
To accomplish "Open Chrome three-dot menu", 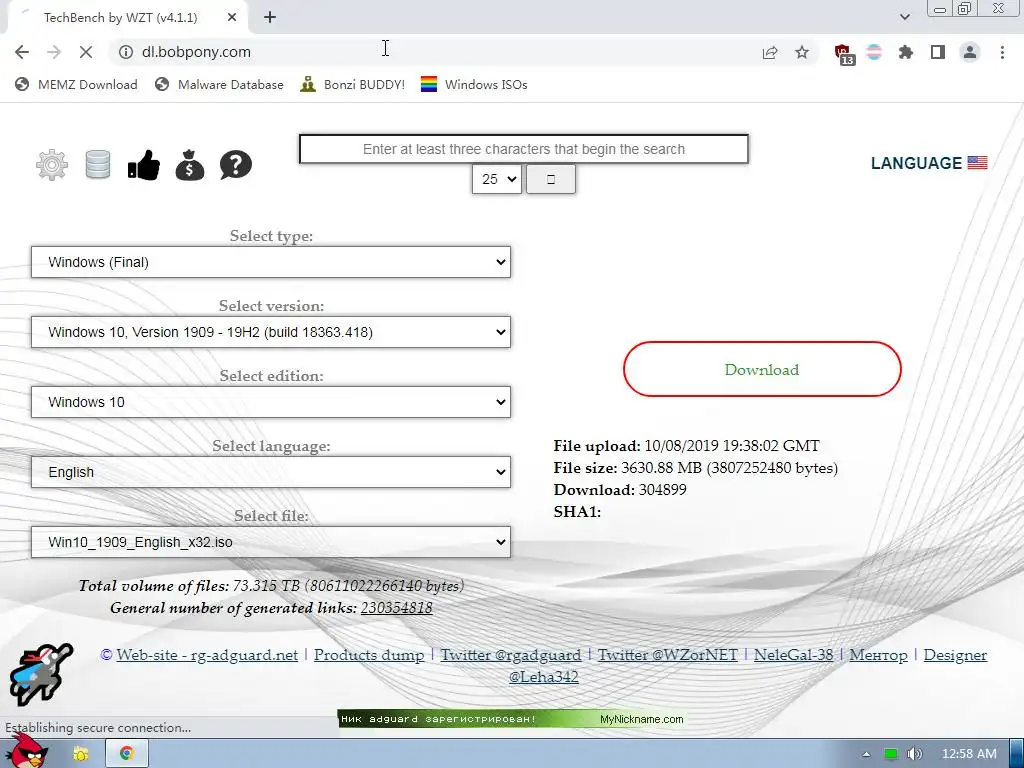I will (1002, 52).
